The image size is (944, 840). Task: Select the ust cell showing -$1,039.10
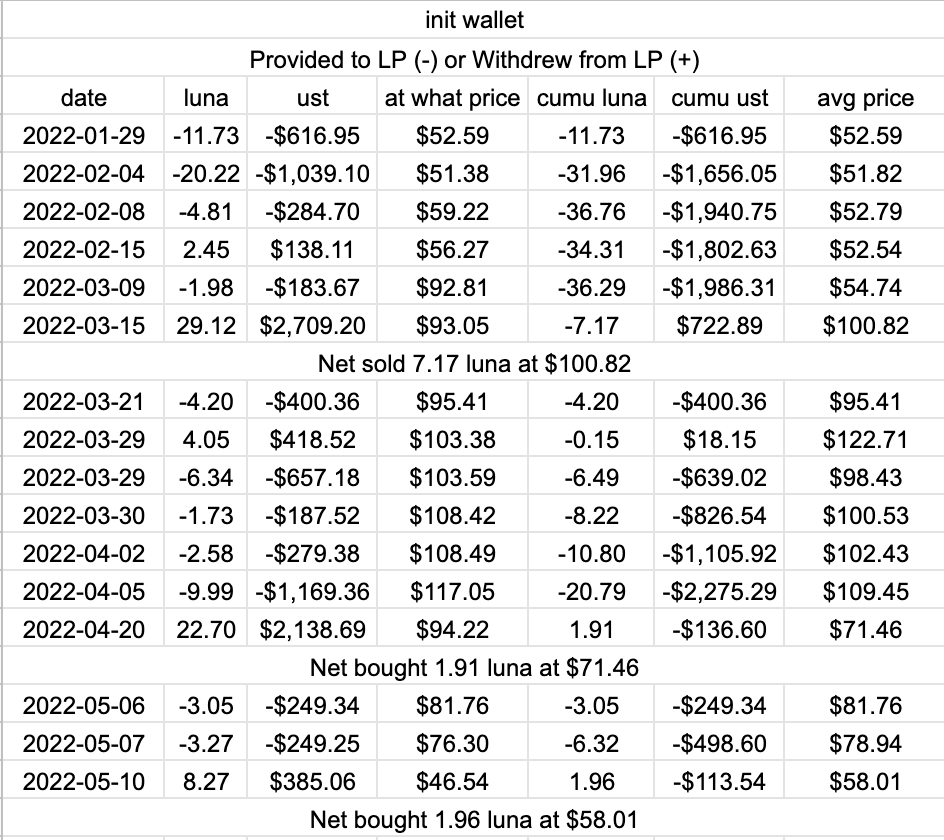point(312,174)
